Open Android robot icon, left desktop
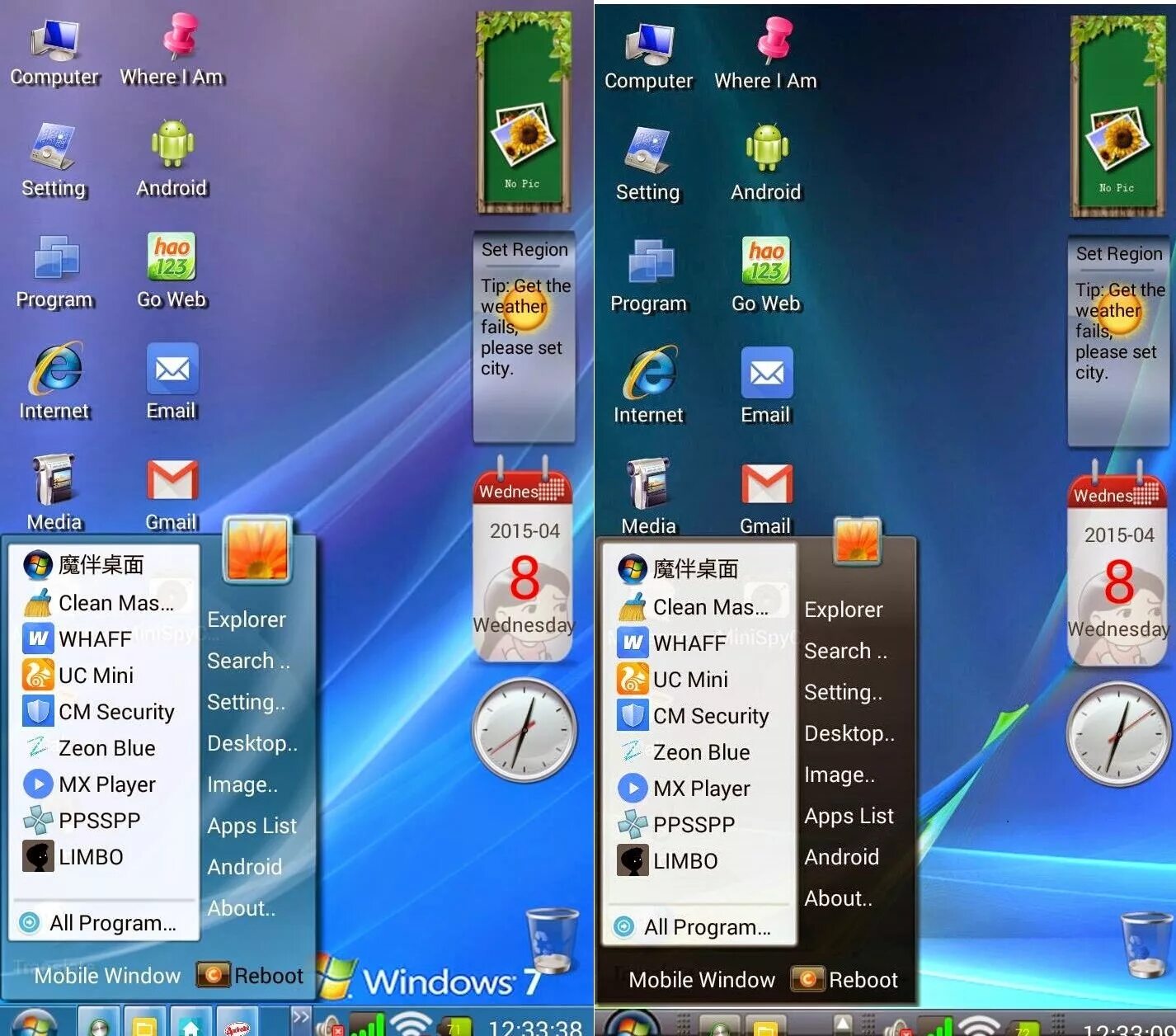This screenshot has width=1176, height=1036. (x=172, y=145)
